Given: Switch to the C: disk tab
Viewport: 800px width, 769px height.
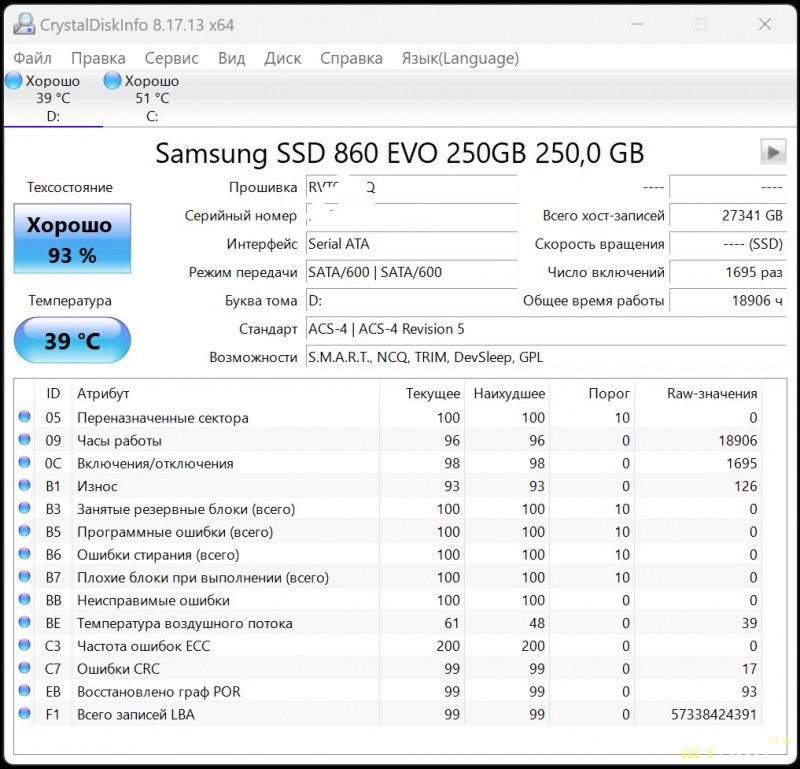Looking at the screenshot, I should coord(152,98).
